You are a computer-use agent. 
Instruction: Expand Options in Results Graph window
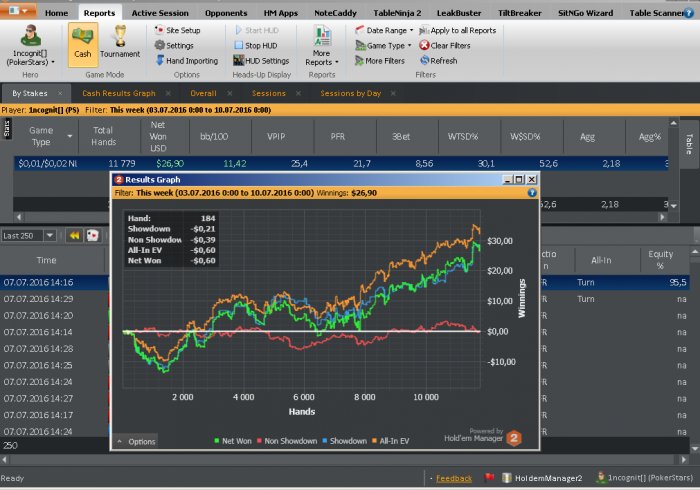click(136, 441)
